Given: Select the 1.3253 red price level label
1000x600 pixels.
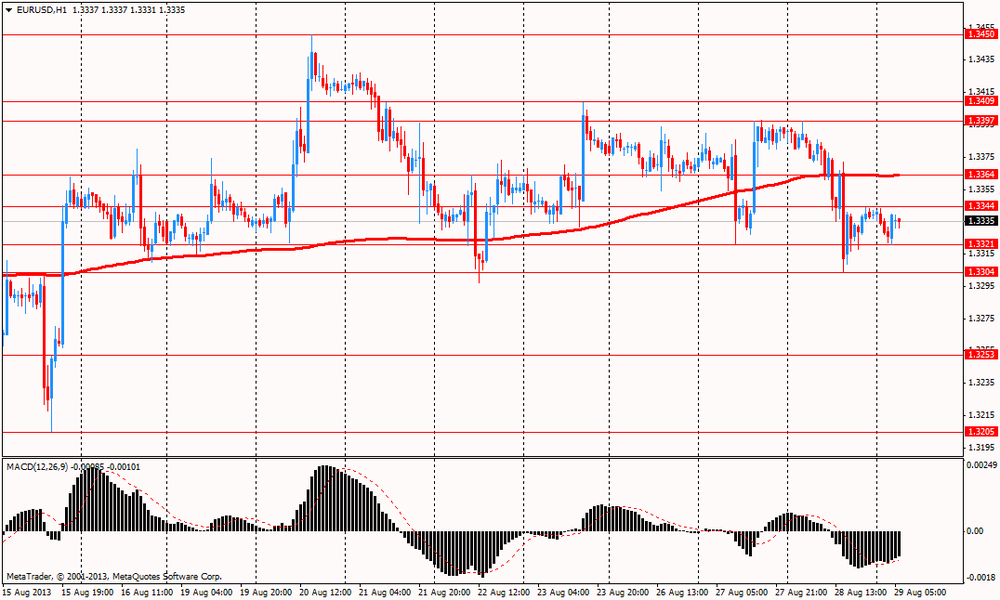Looking at the screenshot, I should [x=982, y=355].
